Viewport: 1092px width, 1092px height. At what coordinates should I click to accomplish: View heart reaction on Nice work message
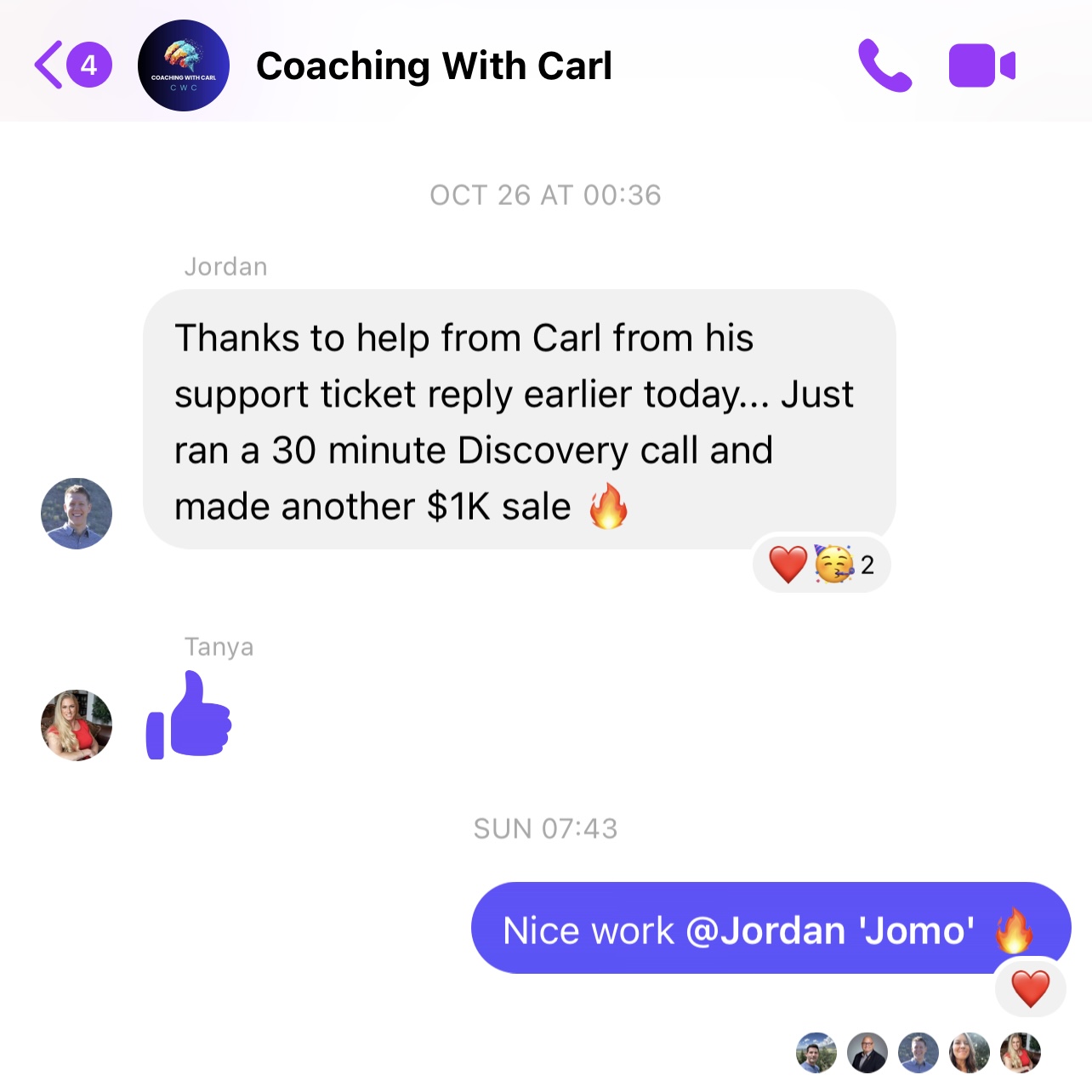coord(1030,988)
